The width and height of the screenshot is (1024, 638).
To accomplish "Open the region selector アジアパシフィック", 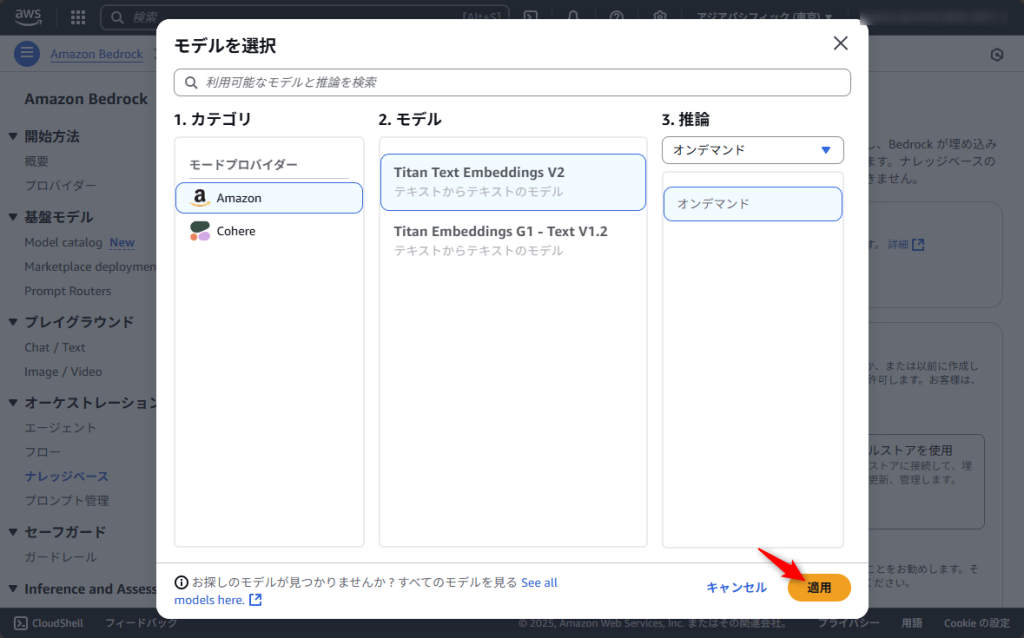I will point(764,17).
